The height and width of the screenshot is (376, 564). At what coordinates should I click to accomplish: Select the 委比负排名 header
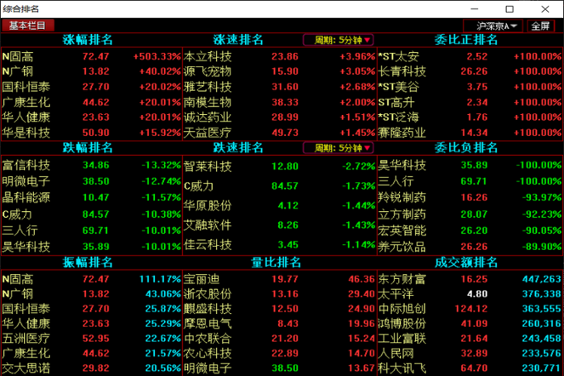(x=466, y=148)
